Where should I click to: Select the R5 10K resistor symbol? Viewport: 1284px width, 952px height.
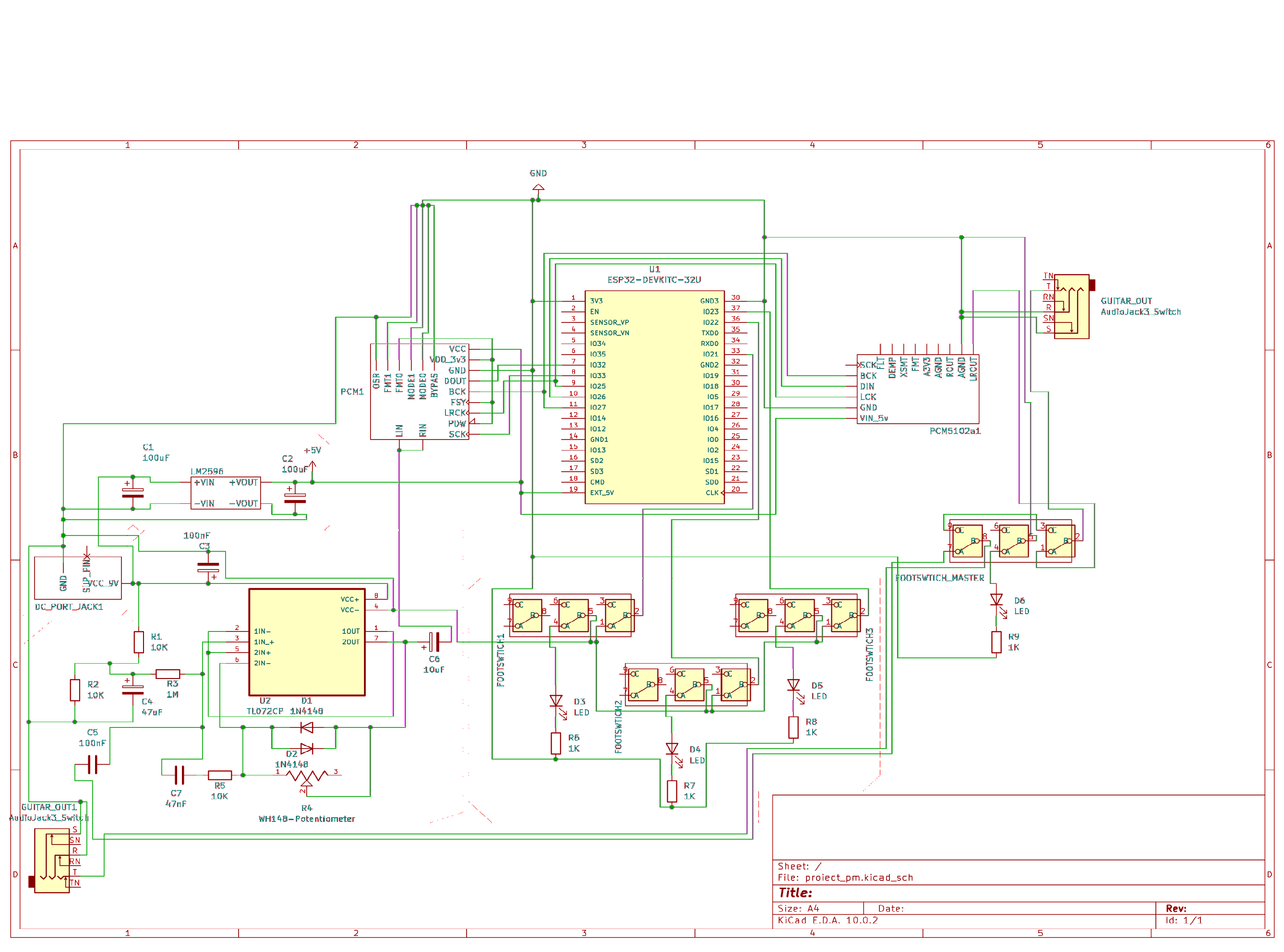pos(219,775)
